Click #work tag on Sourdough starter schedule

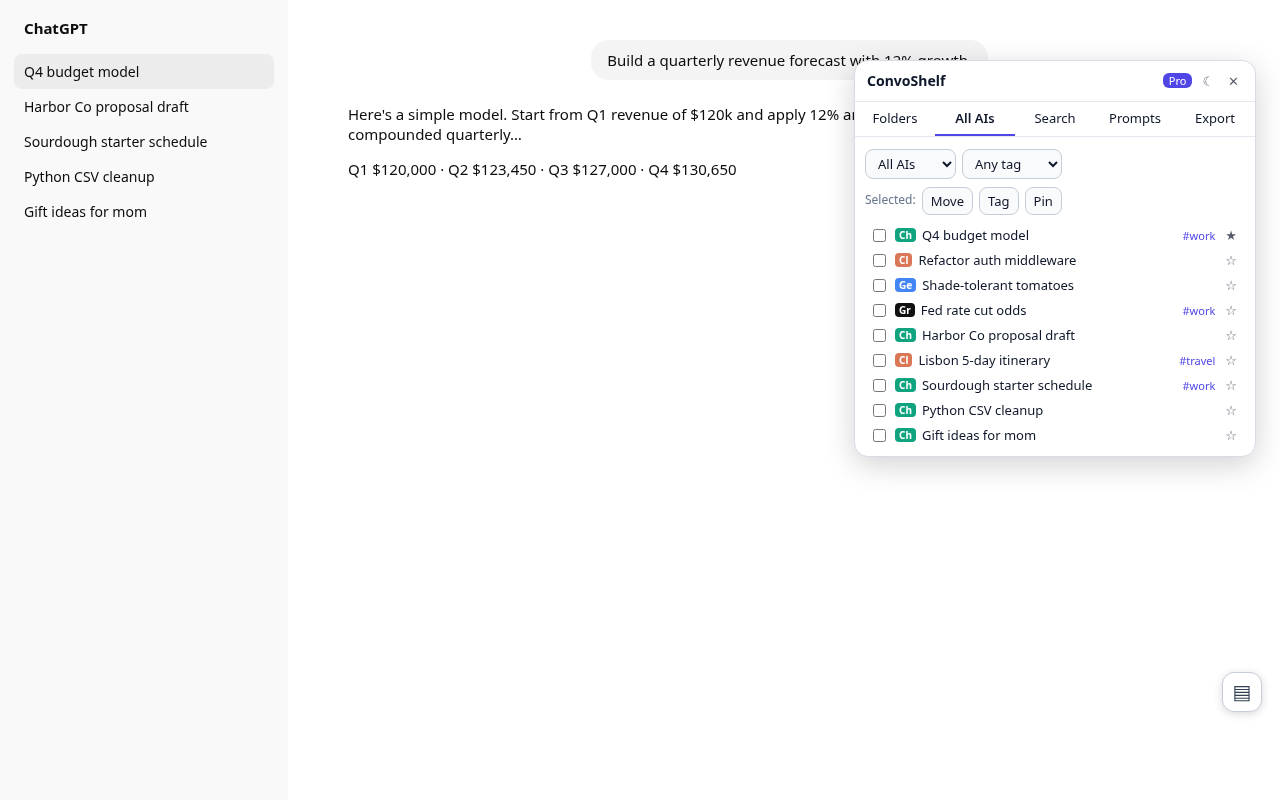click(x=1199, y=386)
